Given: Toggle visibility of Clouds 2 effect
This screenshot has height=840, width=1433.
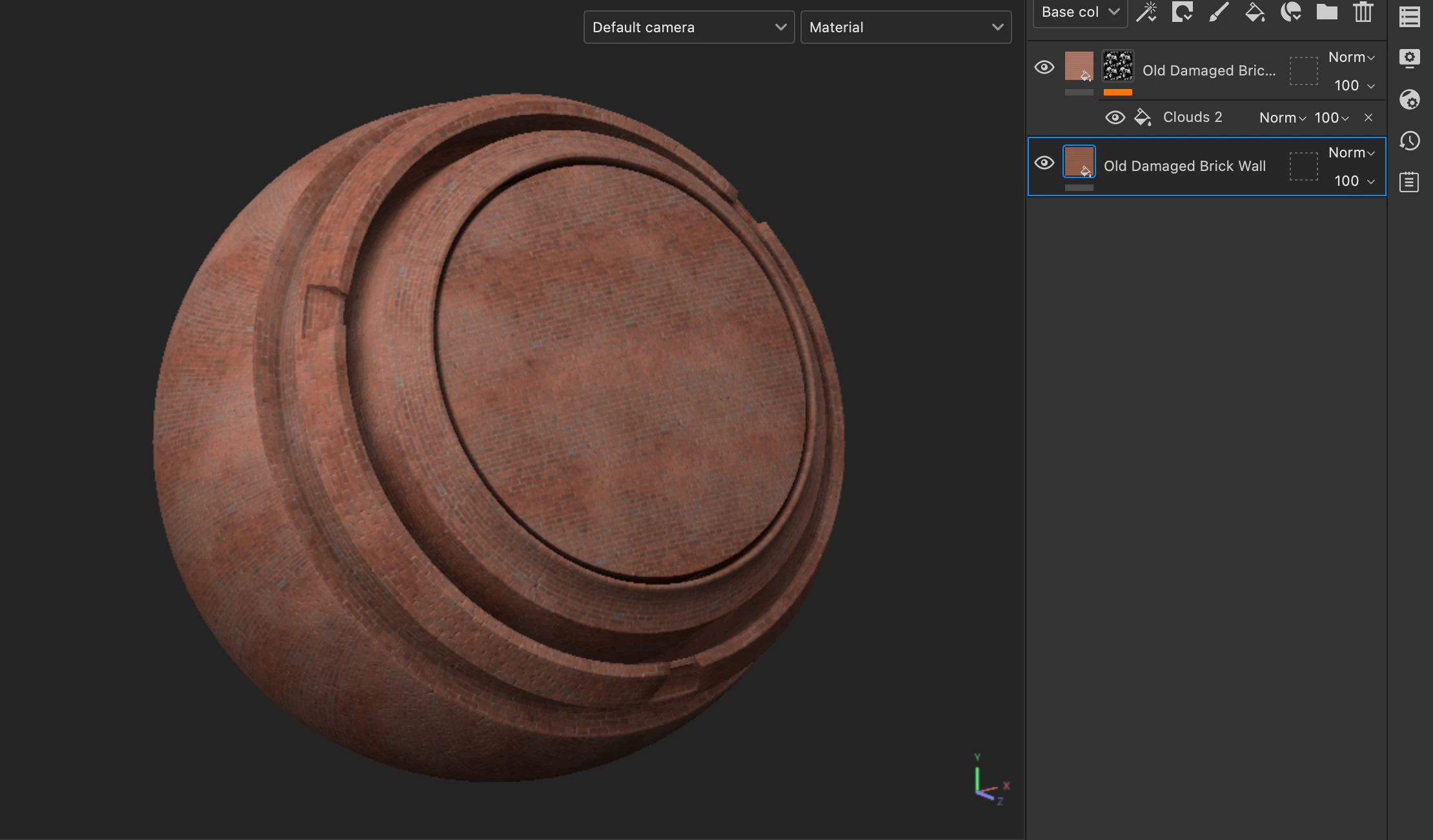Looking at the screenshot, I should 1115,117.
